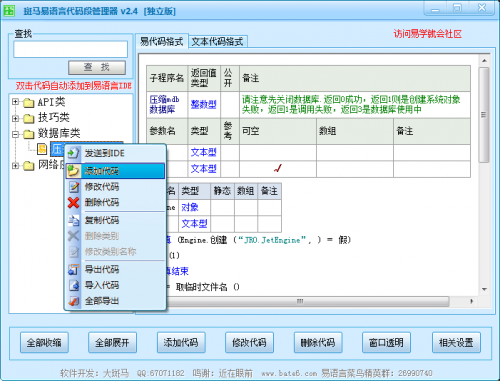This screenshot has width=500, height=381.
Task: Click the 全部收缩 button
Action: click(x=44, y=342)
